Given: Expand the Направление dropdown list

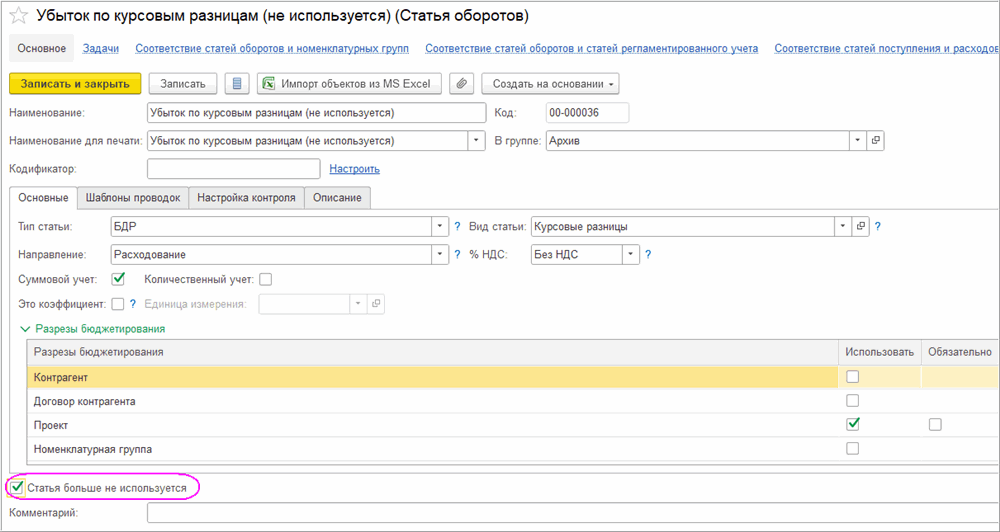Looking at the screenshot, I should click(x=440, y=255).
